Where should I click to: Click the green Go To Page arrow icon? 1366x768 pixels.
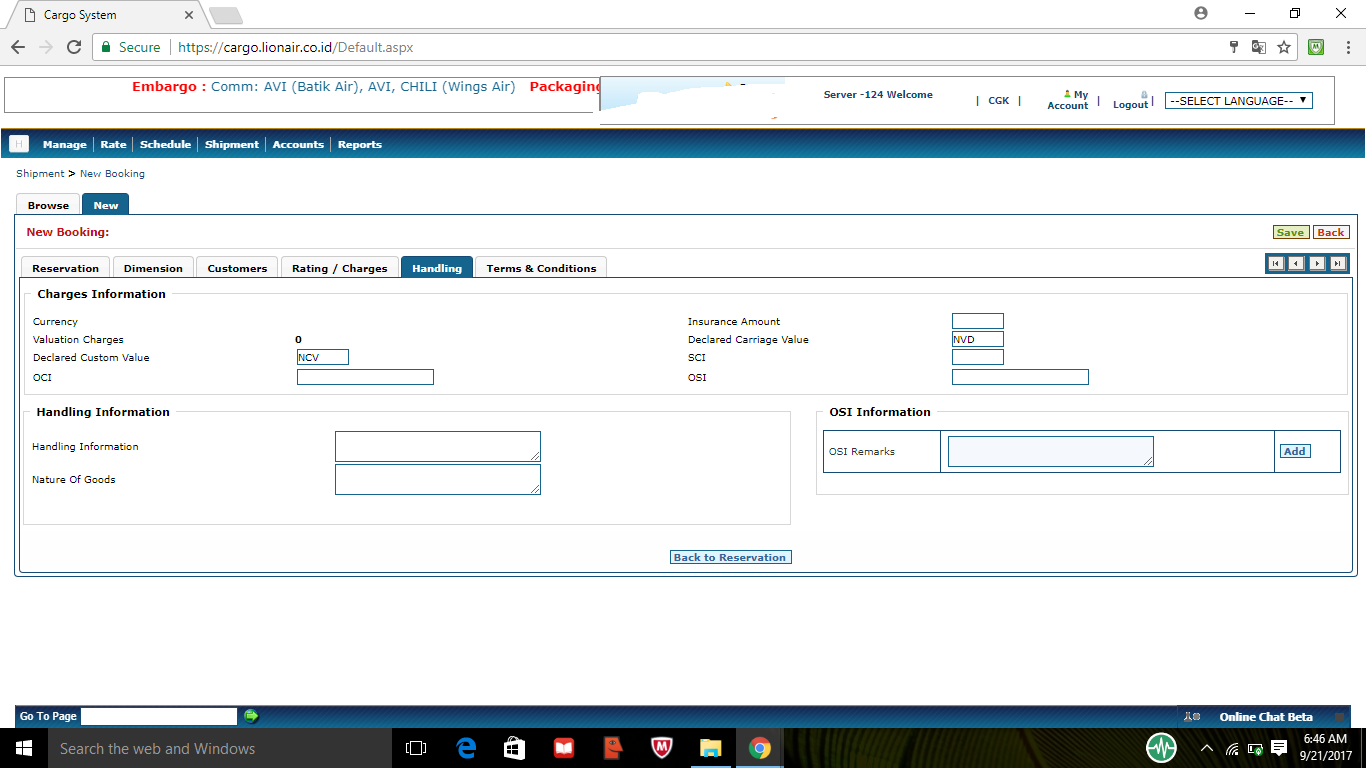point(250,716)
